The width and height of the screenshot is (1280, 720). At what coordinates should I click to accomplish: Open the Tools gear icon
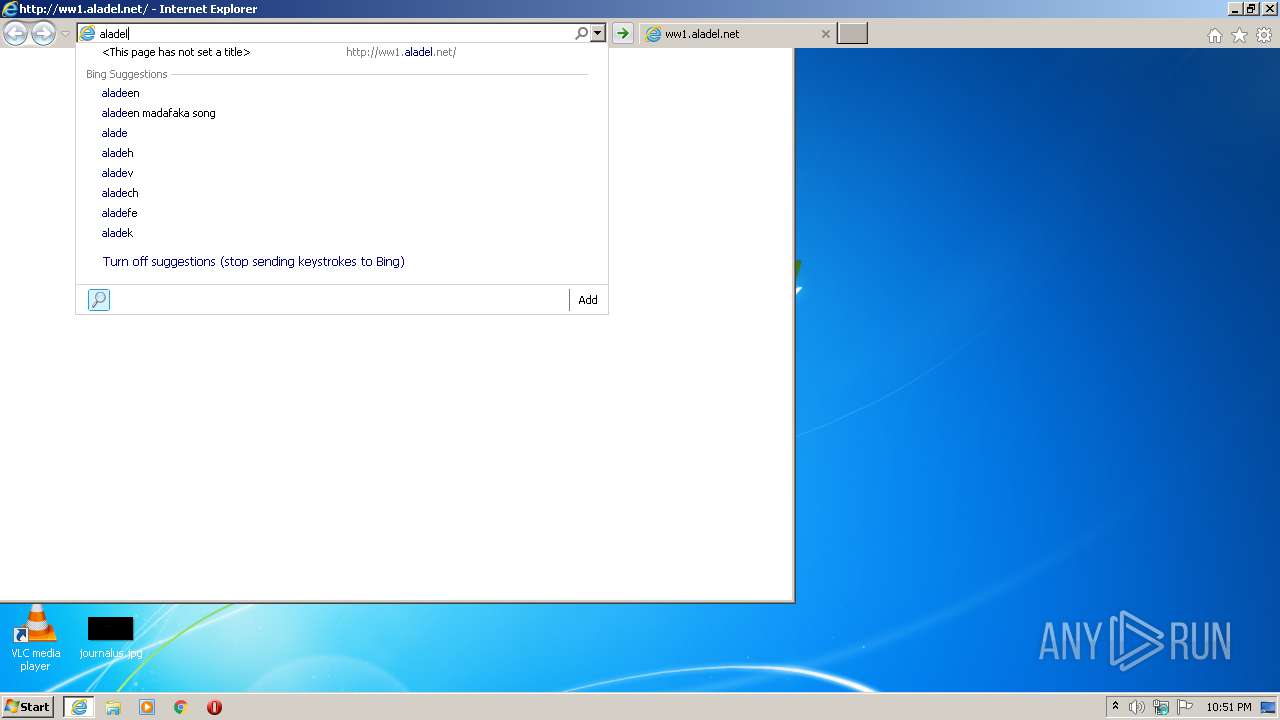[x=1264, y=35]
